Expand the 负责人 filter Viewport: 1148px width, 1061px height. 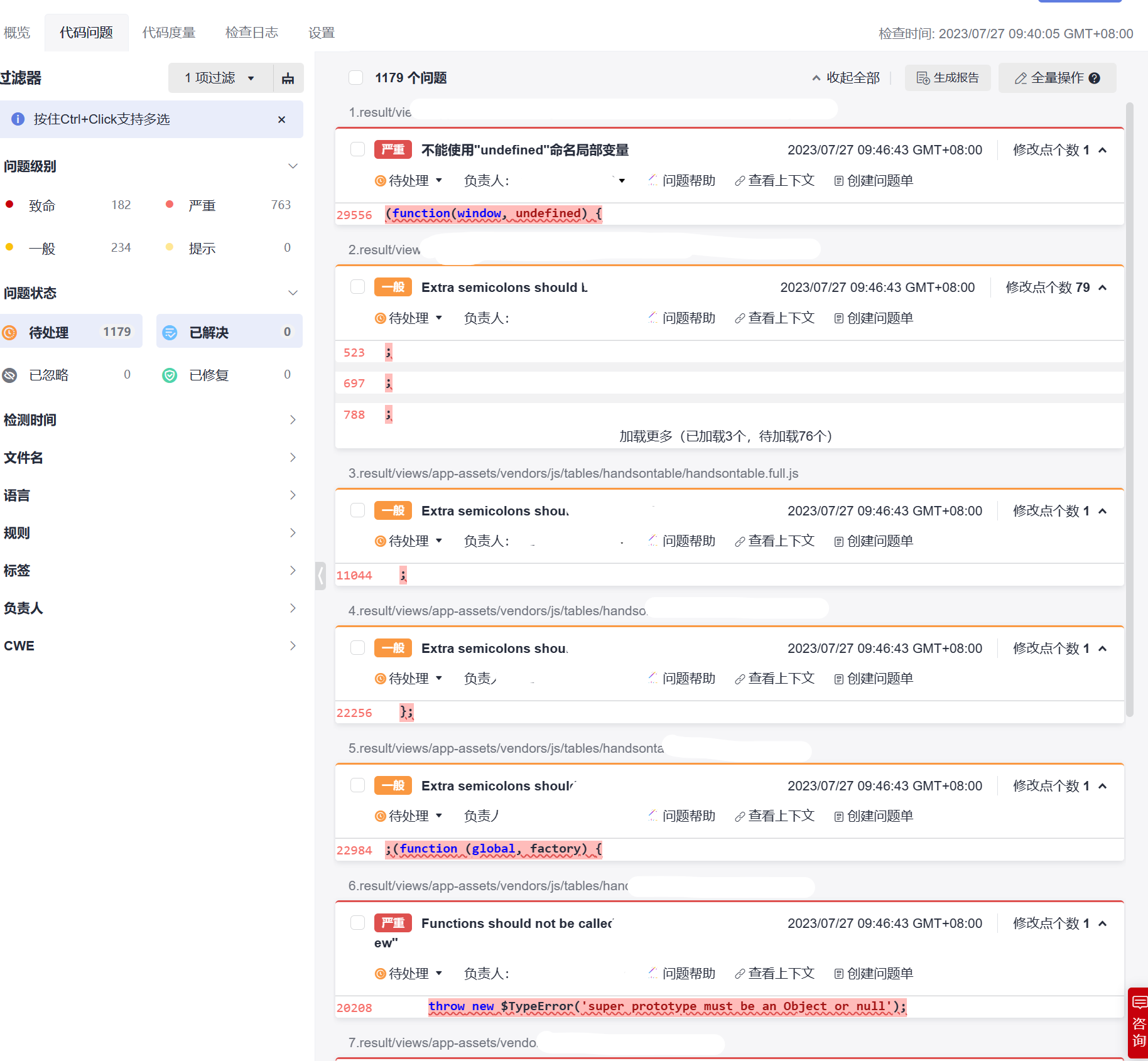point(293,608)
